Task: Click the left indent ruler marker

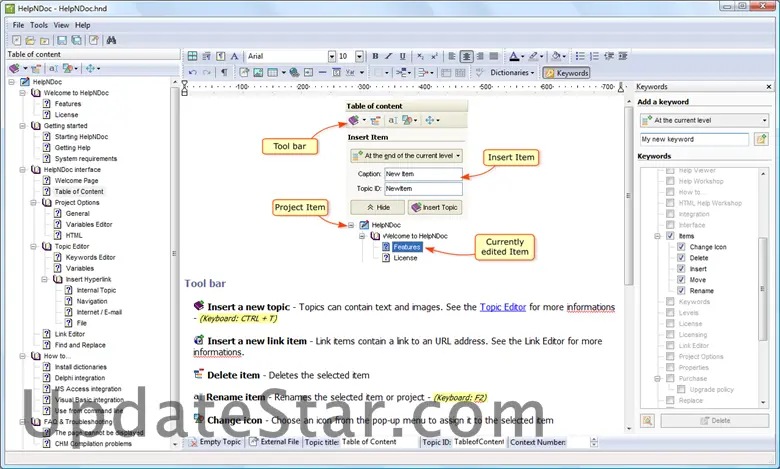Action: tap(185, 88)
